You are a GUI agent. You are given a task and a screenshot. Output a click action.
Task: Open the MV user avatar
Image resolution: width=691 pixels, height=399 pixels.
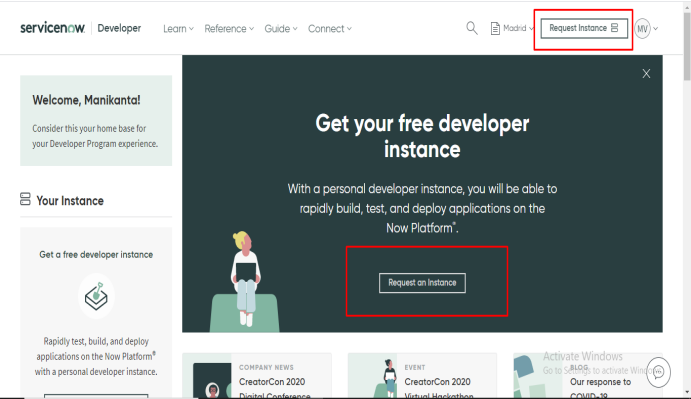click(643, 29)
